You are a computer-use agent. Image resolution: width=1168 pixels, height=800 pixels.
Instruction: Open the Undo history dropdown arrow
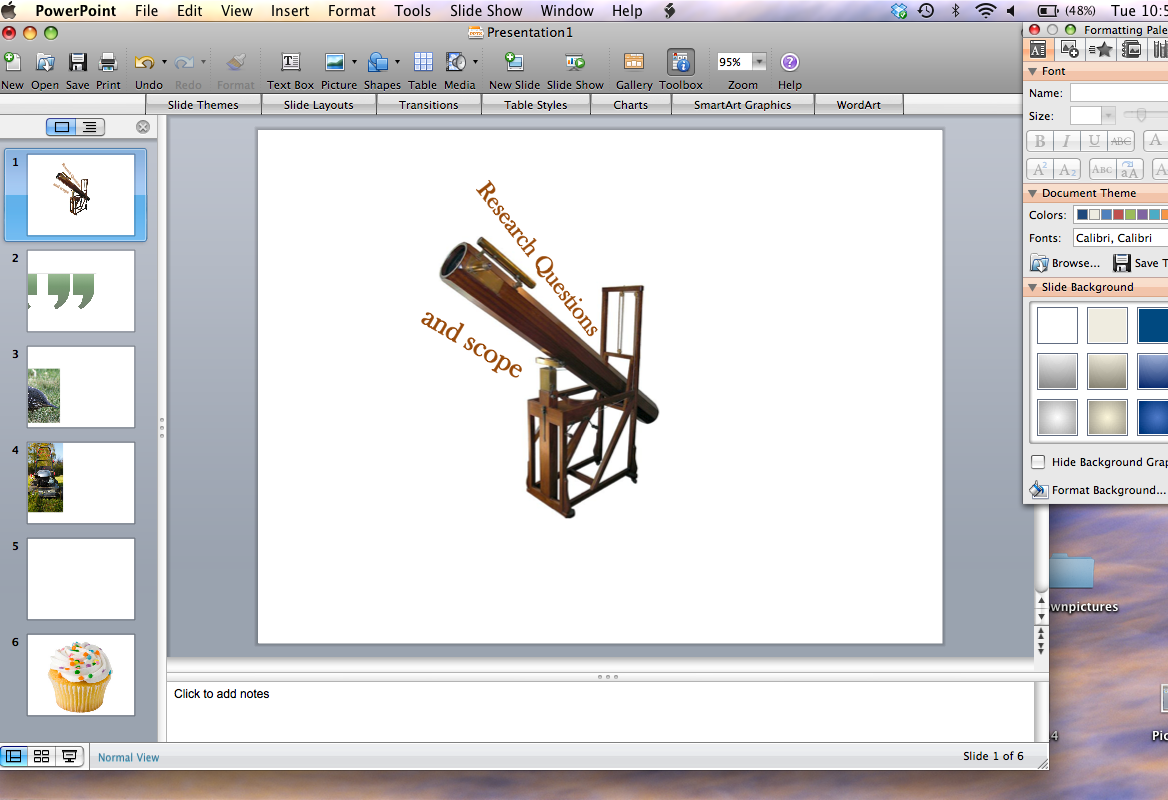[164, 63]
